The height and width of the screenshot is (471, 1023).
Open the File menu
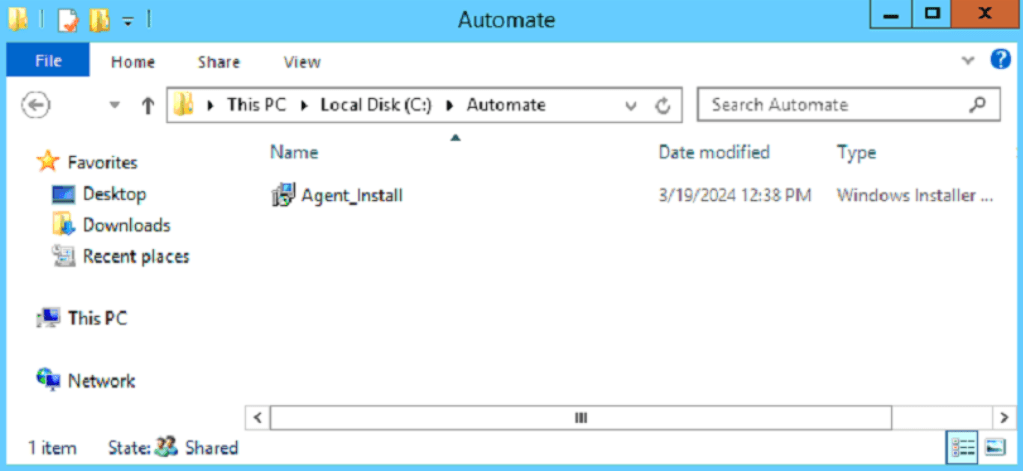pos(48,61)
